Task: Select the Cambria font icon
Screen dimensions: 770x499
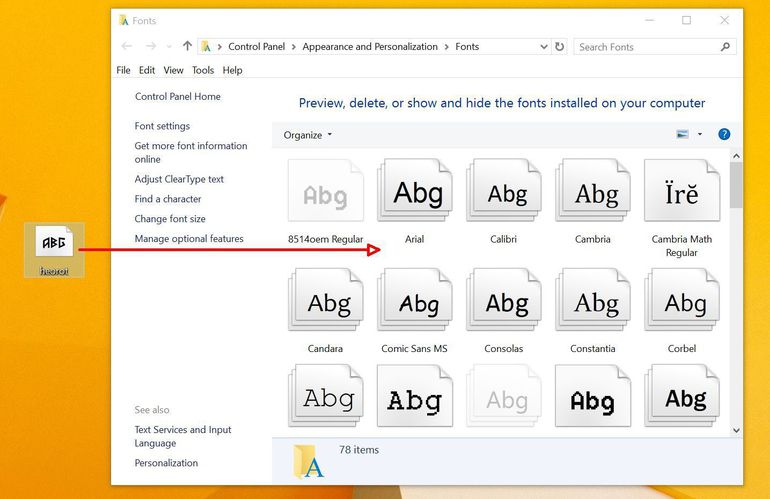Action: [593, 191]
